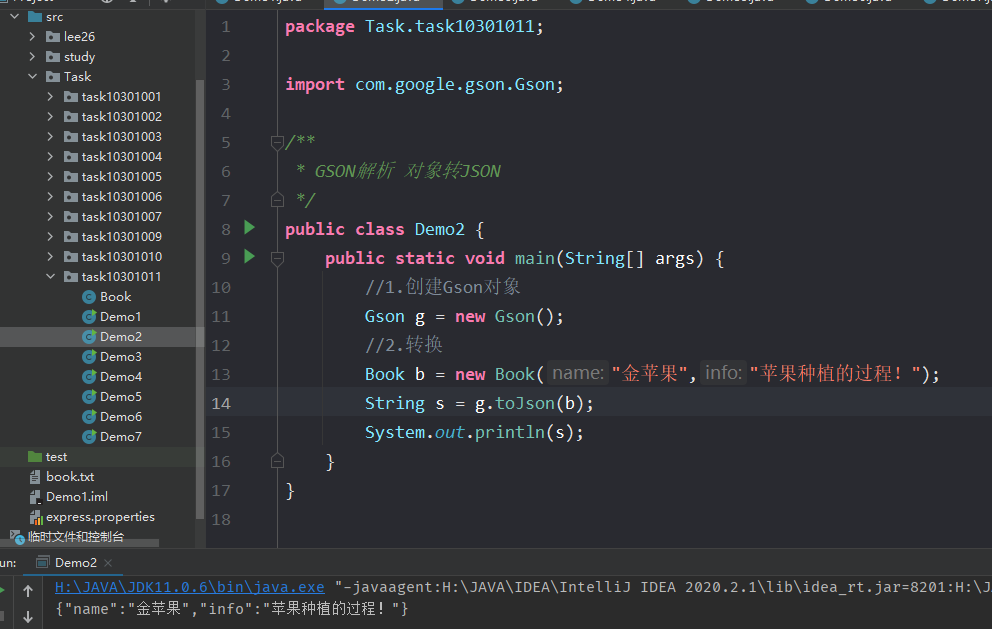Select the 临时文件和控制台 node
The height and width of the screenshot is (629, 992).
pyautogui.click(x=76, y=537)
